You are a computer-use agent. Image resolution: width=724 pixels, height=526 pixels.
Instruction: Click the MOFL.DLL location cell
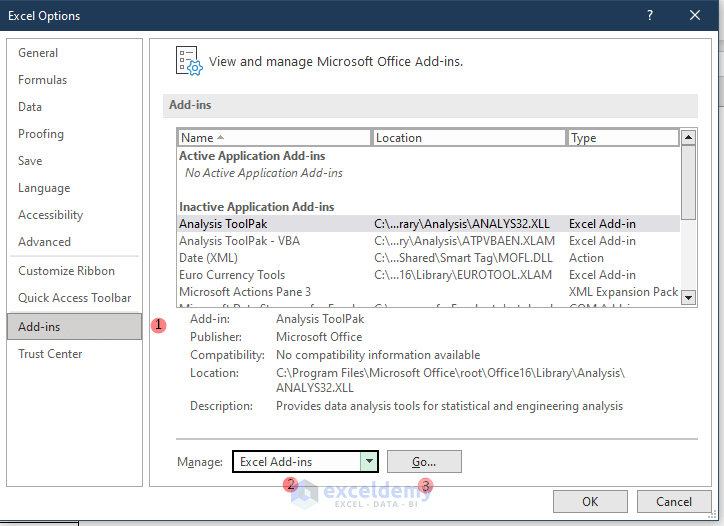[x=463, y=258]
